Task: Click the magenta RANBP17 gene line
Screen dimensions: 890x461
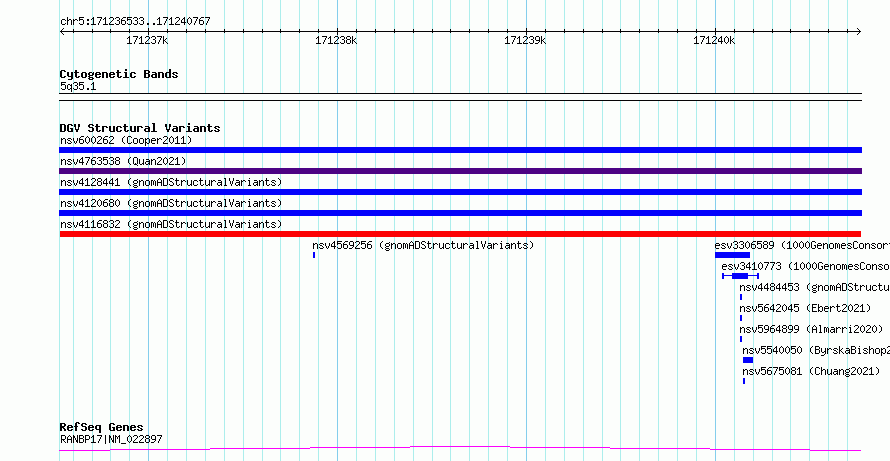Action: (460, 449)
